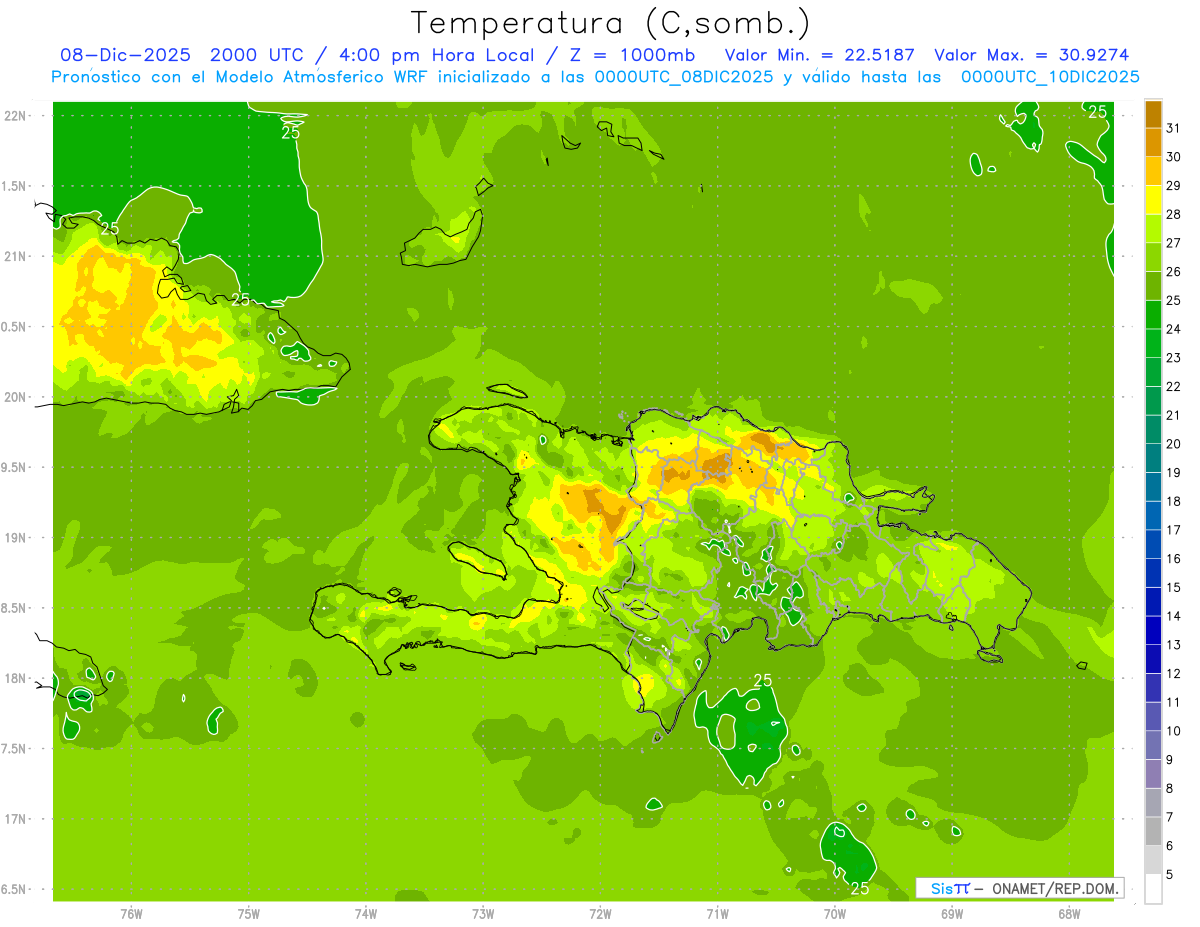Image resolution: width=1200 pixels, height=927 pixels.
Task: Click the legend value '10'
Action: pyautogui.click(x=1173, y=731)
